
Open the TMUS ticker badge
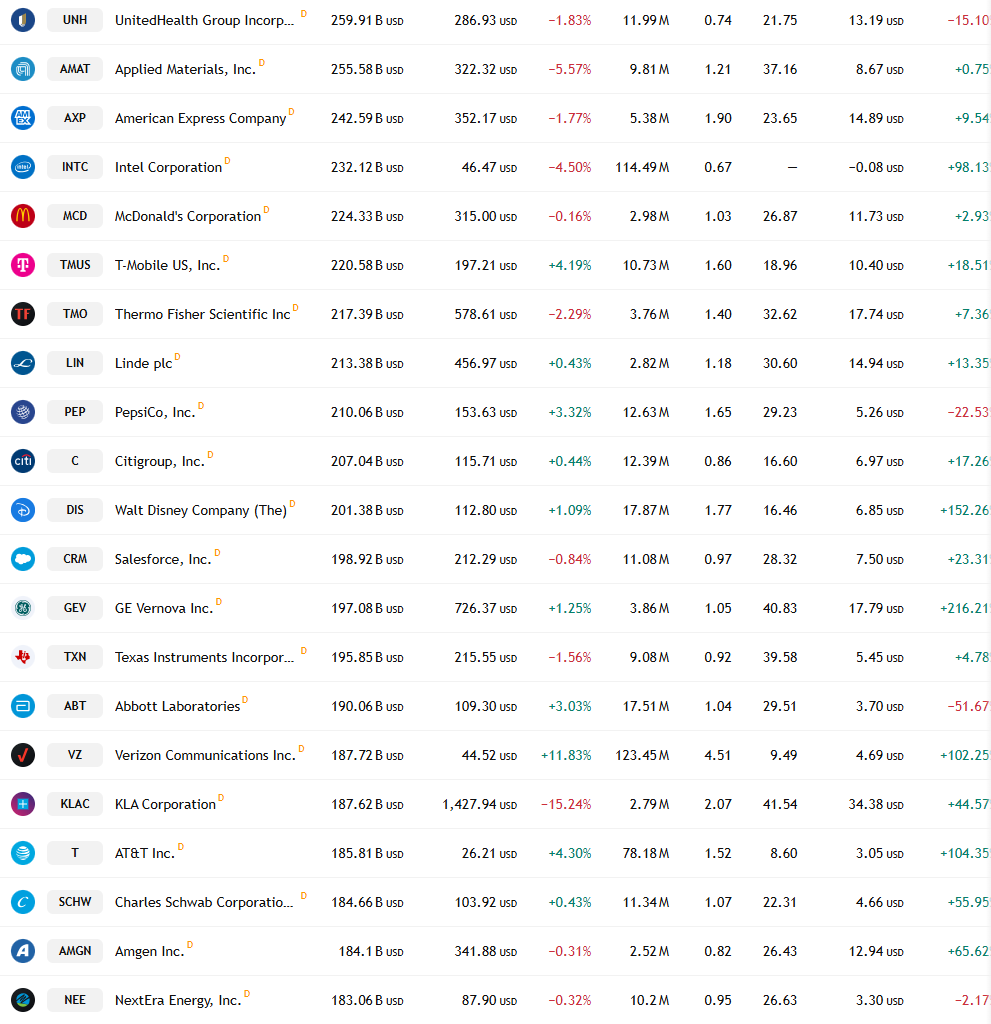pyautogui.click(x=75, y=264)
